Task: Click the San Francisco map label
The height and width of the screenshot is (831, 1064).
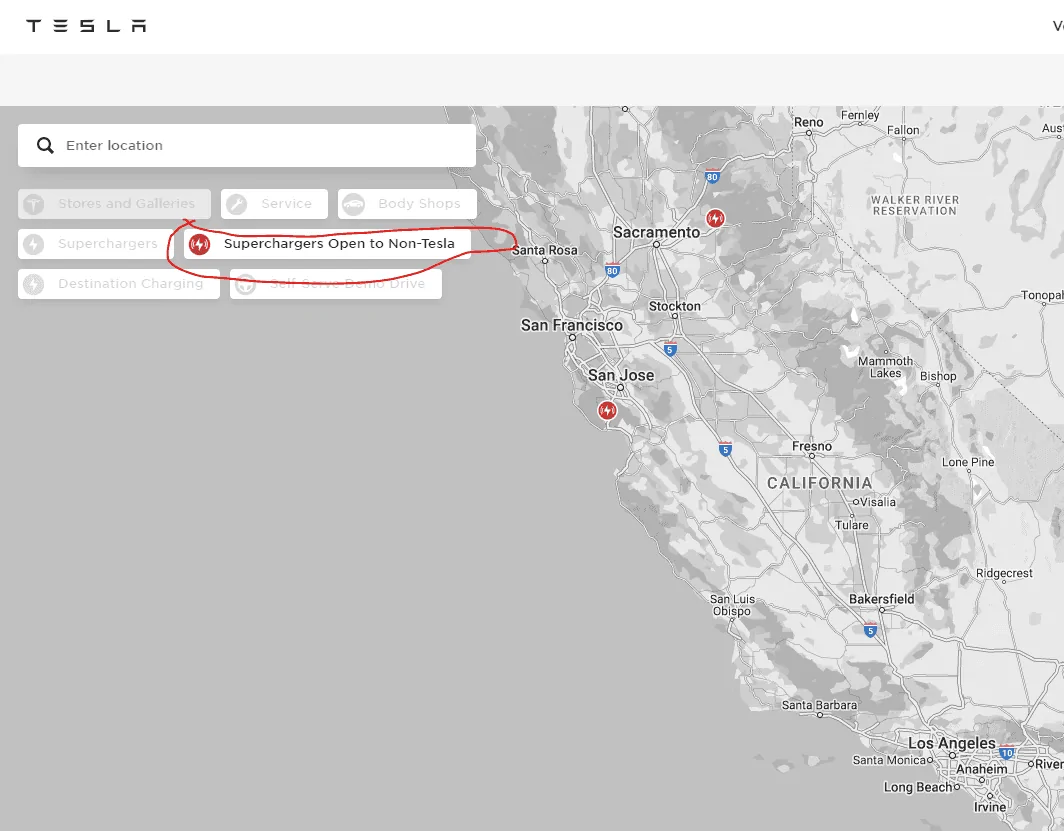Action: (x=571, y=325)
